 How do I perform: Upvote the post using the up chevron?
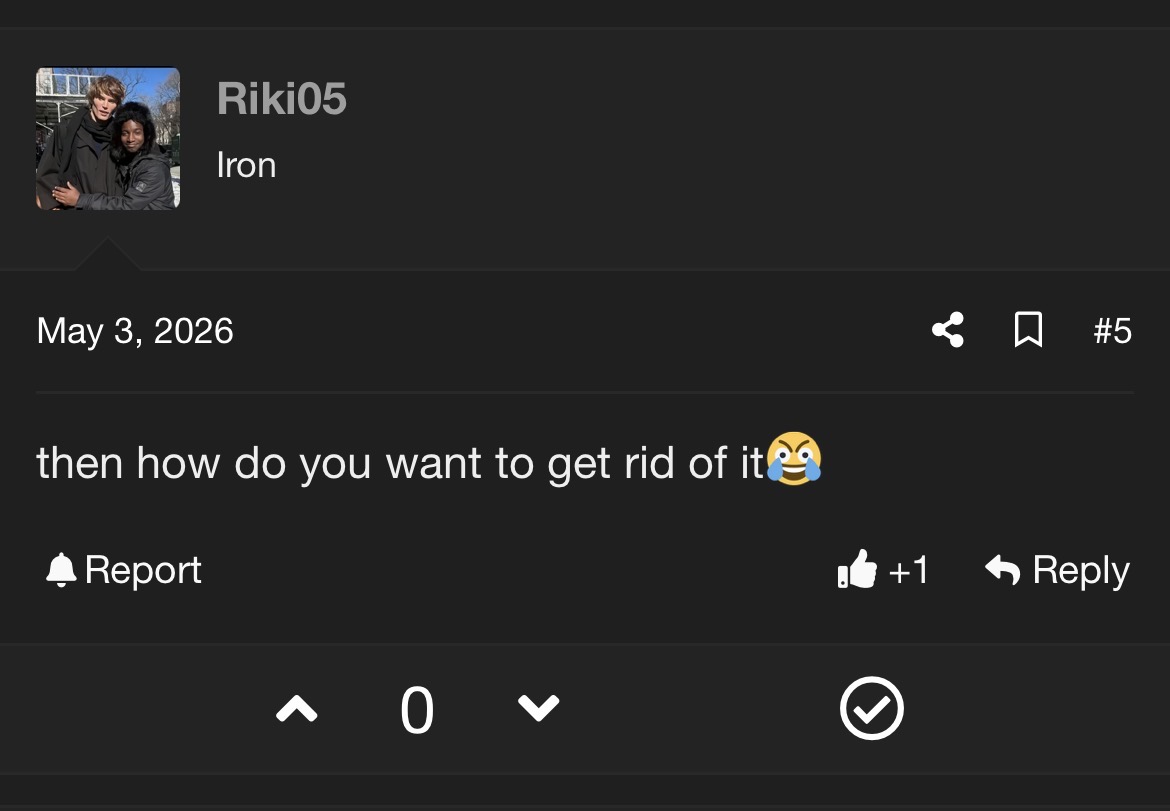pos(297,709)
